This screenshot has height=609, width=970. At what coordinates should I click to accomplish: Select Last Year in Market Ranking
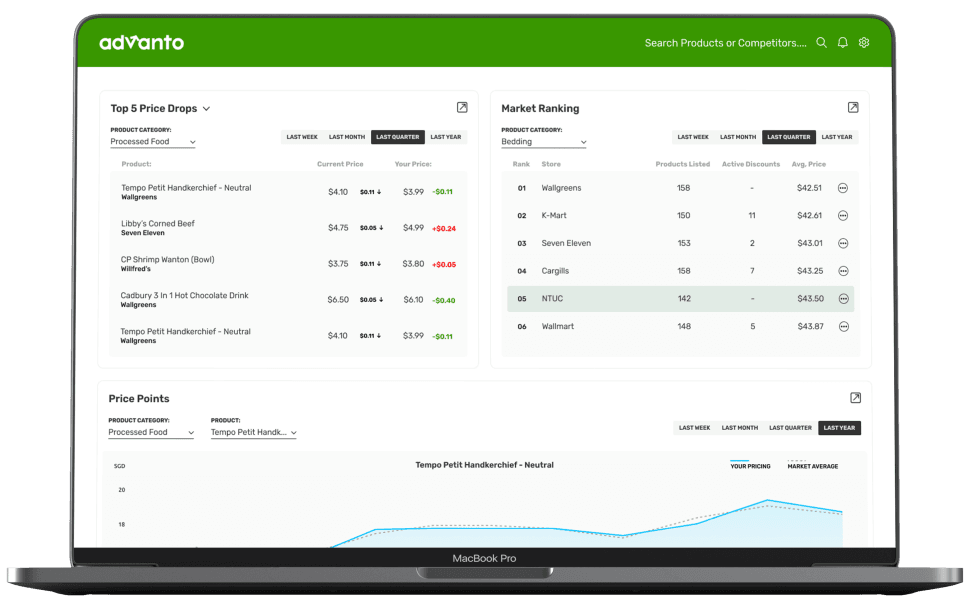(837, 137)
